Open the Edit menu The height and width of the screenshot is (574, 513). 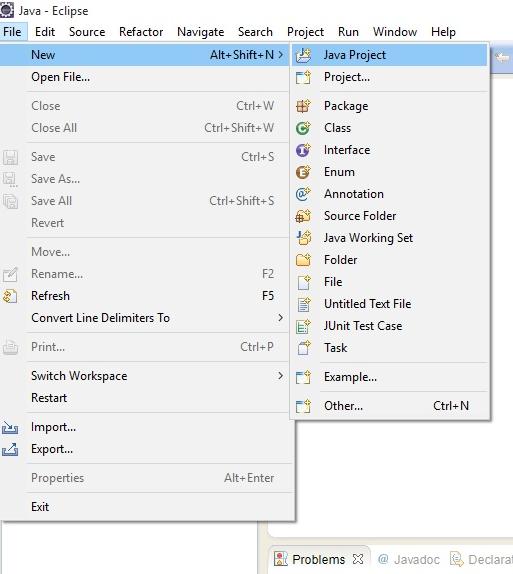(45, 32)
